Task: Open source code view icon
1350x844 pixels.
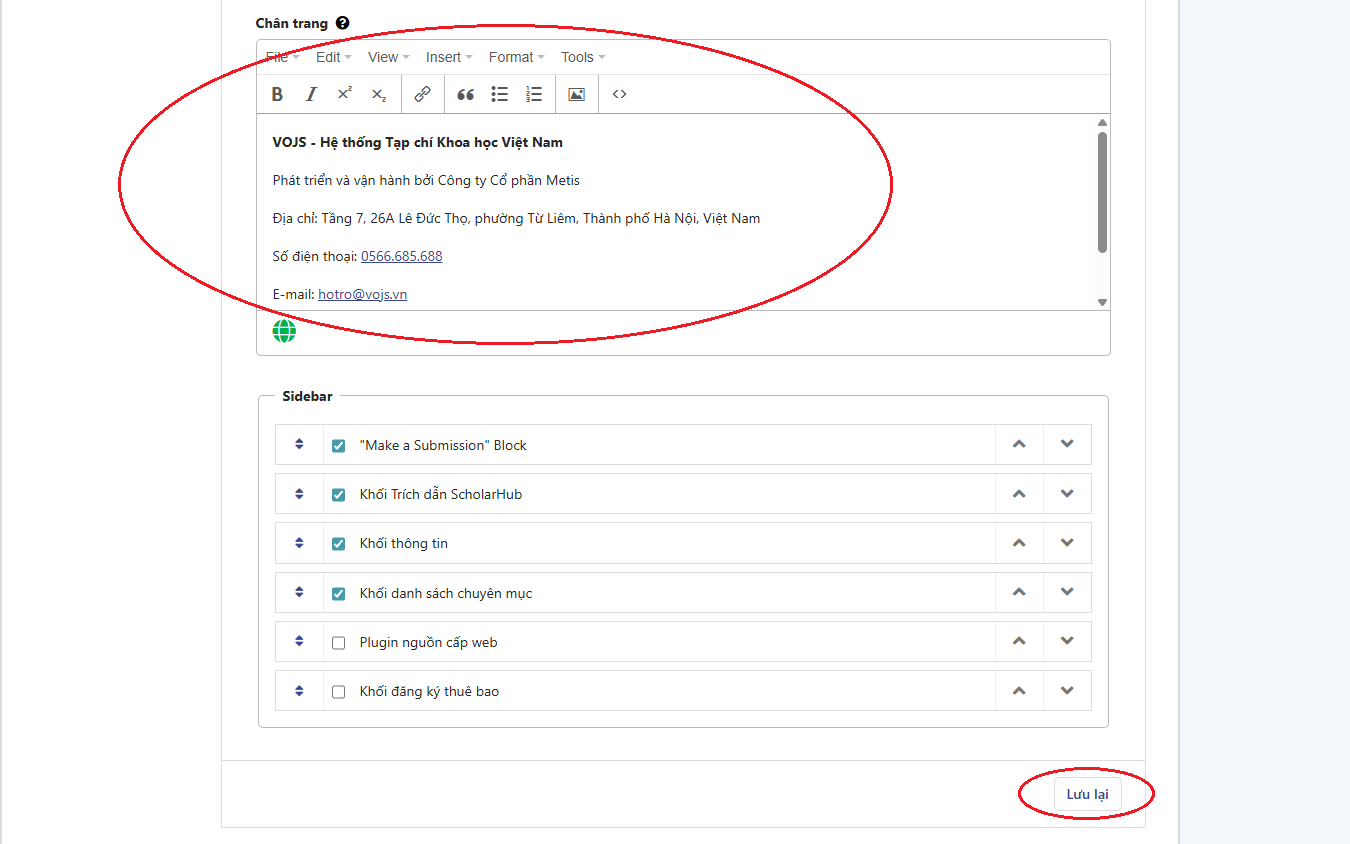Action: [620, 94]
